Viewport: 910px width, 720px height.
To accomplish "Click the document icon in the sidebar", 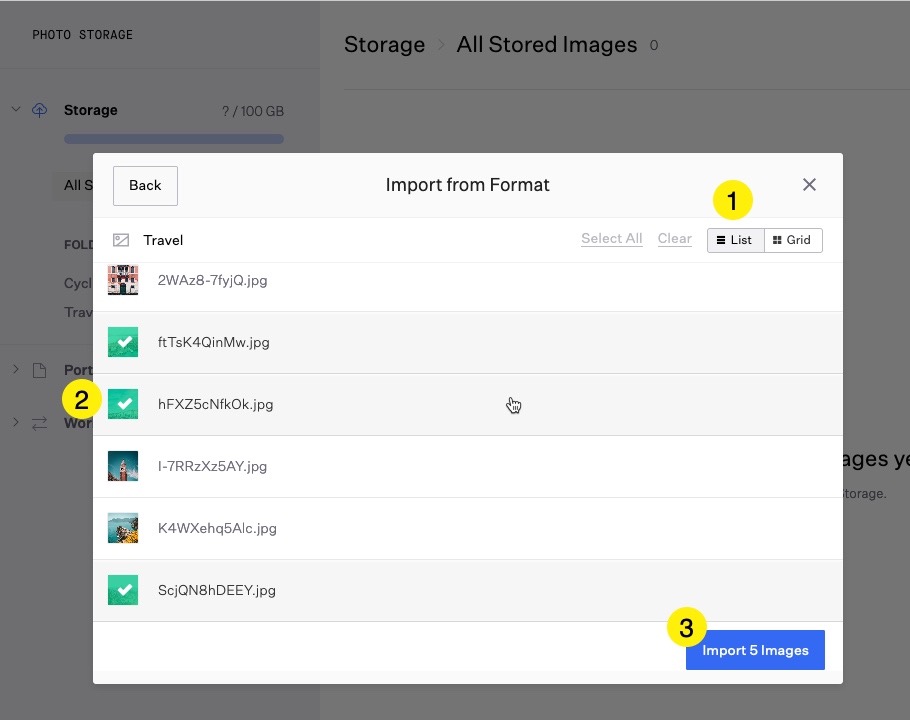I will 40,370.
